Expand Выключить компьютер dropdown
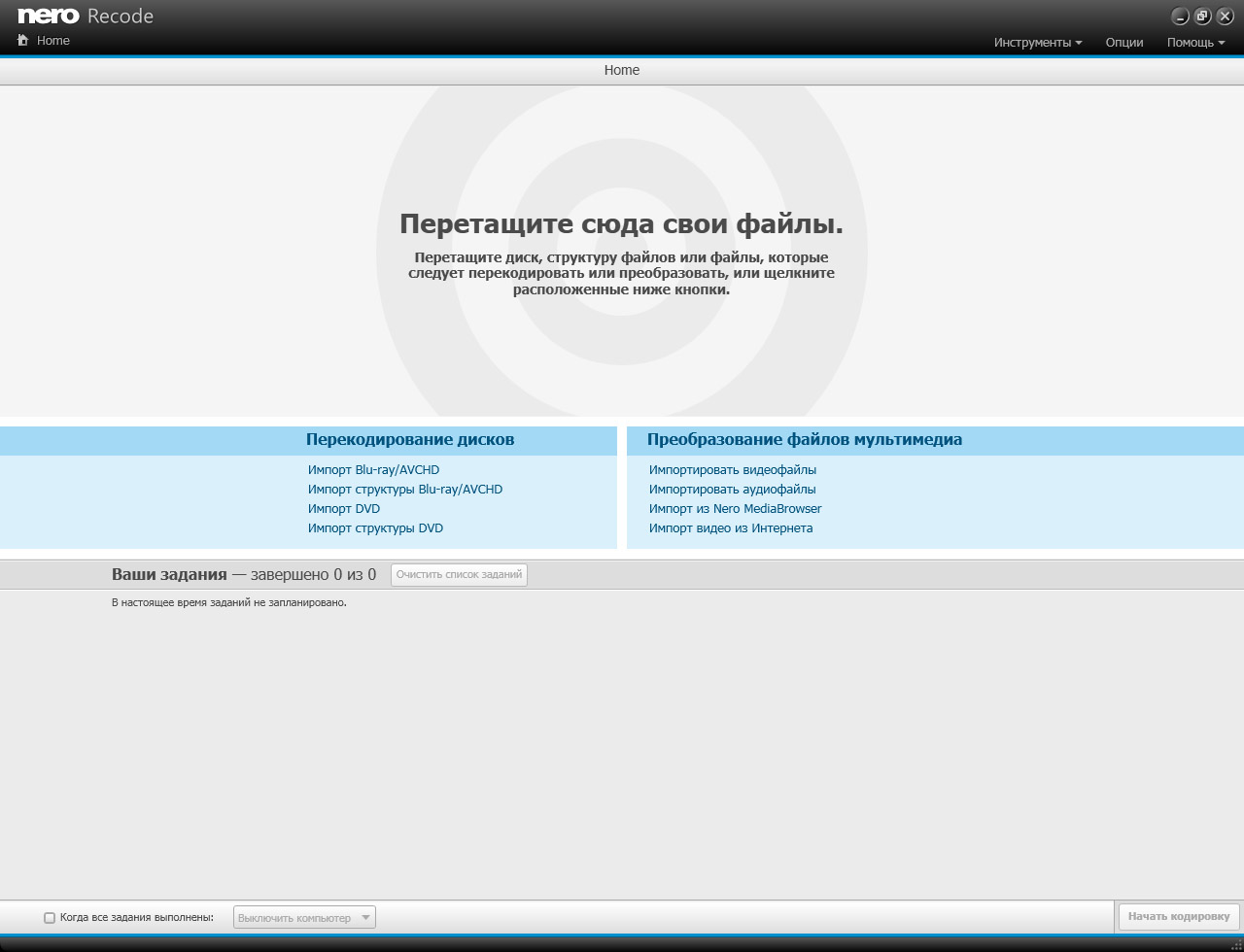 point(304,918)
